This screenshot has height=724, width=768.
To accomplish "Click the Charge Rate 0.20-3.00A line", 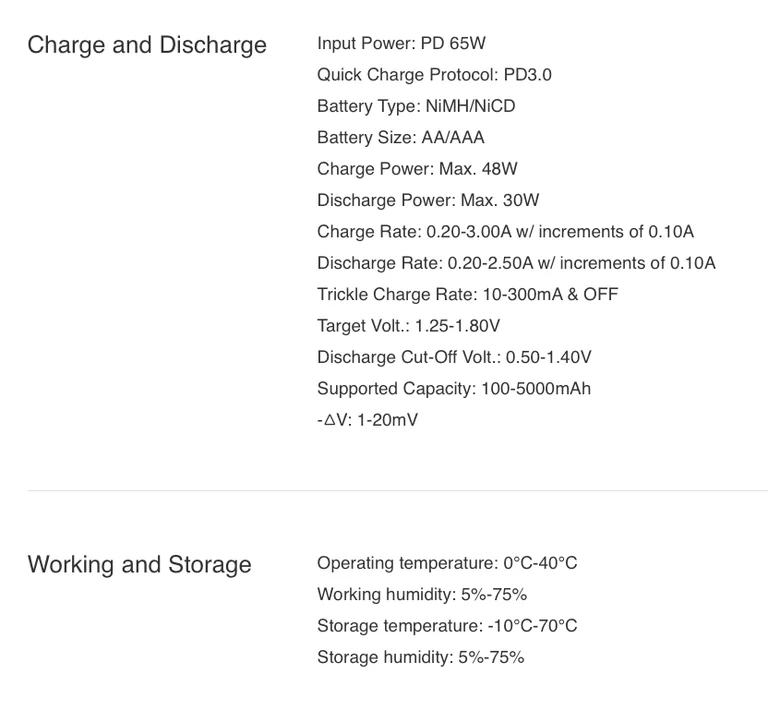I will tap(505, 231).
